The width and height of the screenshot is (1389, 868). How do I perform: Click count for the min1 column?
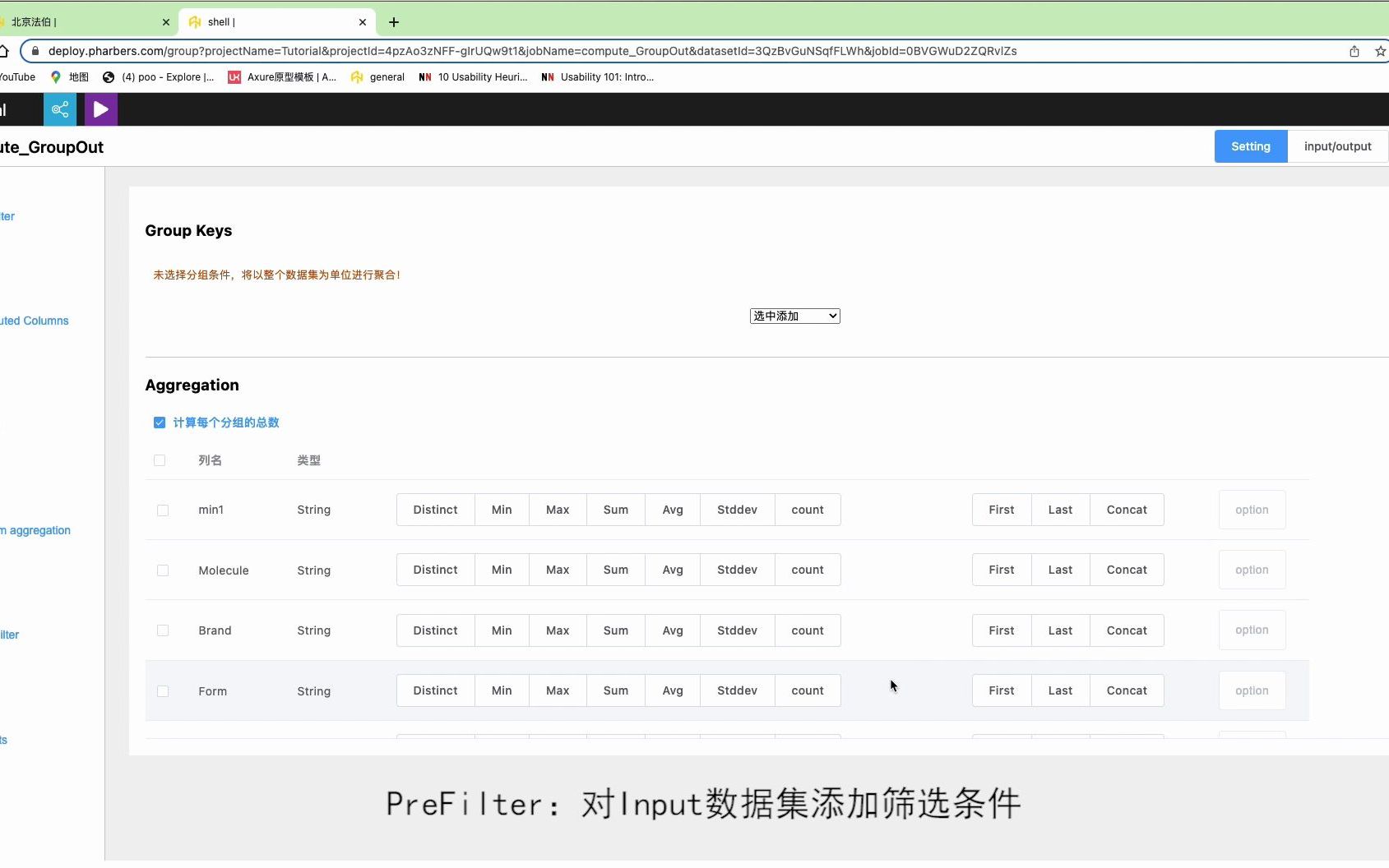pyautogui.click(x=808, y=510)
